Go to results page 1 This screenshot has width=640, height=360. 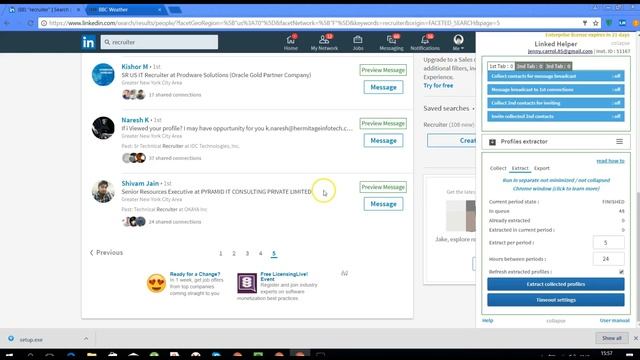pyautogui.click(x=221, y=253)
